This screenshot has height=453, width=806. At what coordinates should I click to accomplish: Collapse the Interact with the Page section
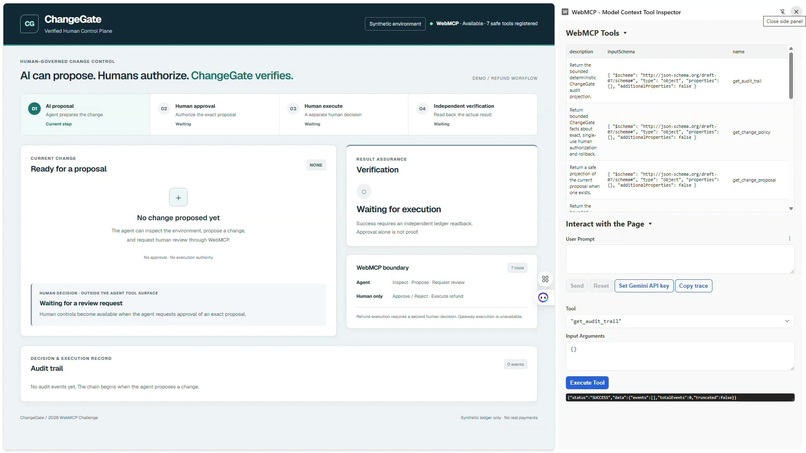click(650, 224)
